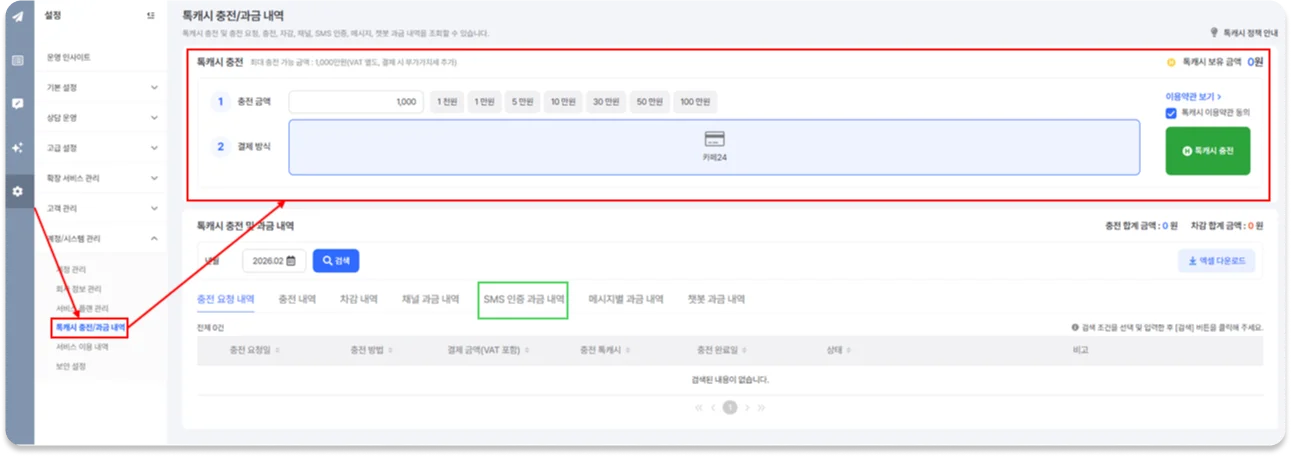Viewport: 1291px width, 456px height.
Task: Click the green 톡캐시 충전 button
Action: coord(1207,151)
